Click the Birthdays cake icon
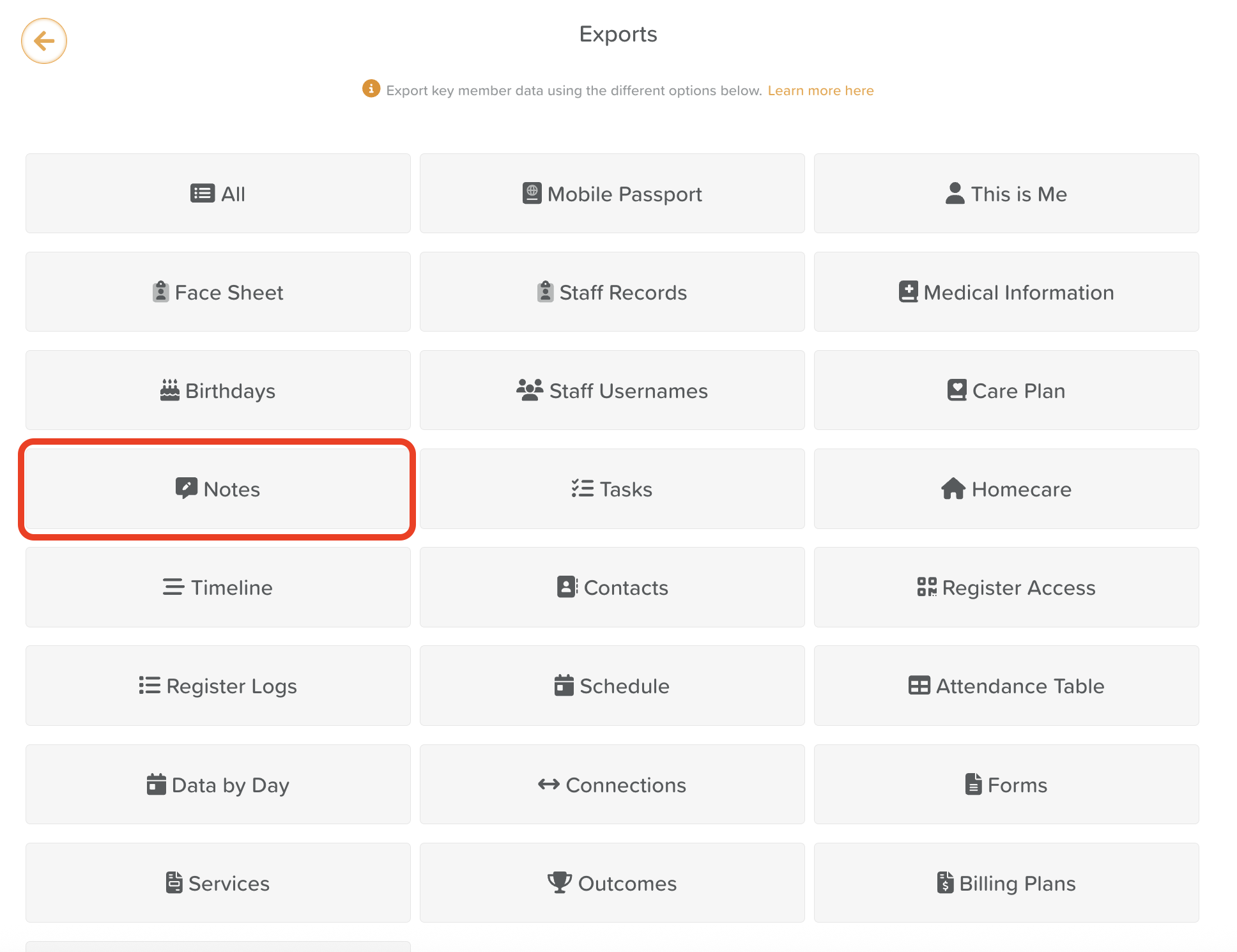Screen dimensions: 1237x952 [169, 390]
